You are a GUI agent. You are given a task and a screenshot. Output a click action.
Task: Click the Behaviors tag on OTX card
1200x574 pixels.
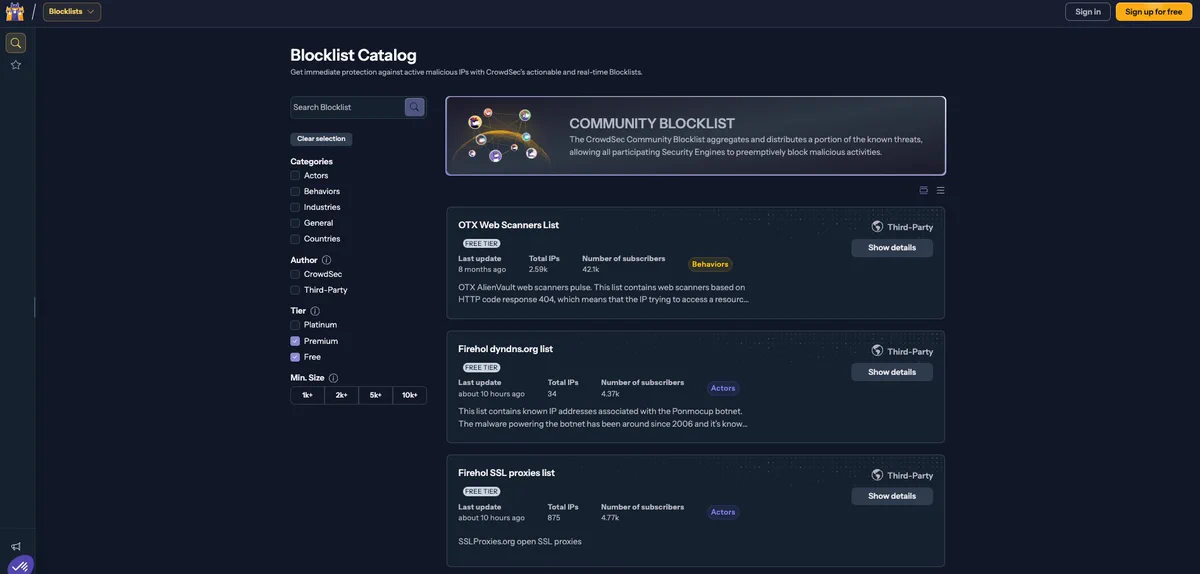click(x=710, y=264)
